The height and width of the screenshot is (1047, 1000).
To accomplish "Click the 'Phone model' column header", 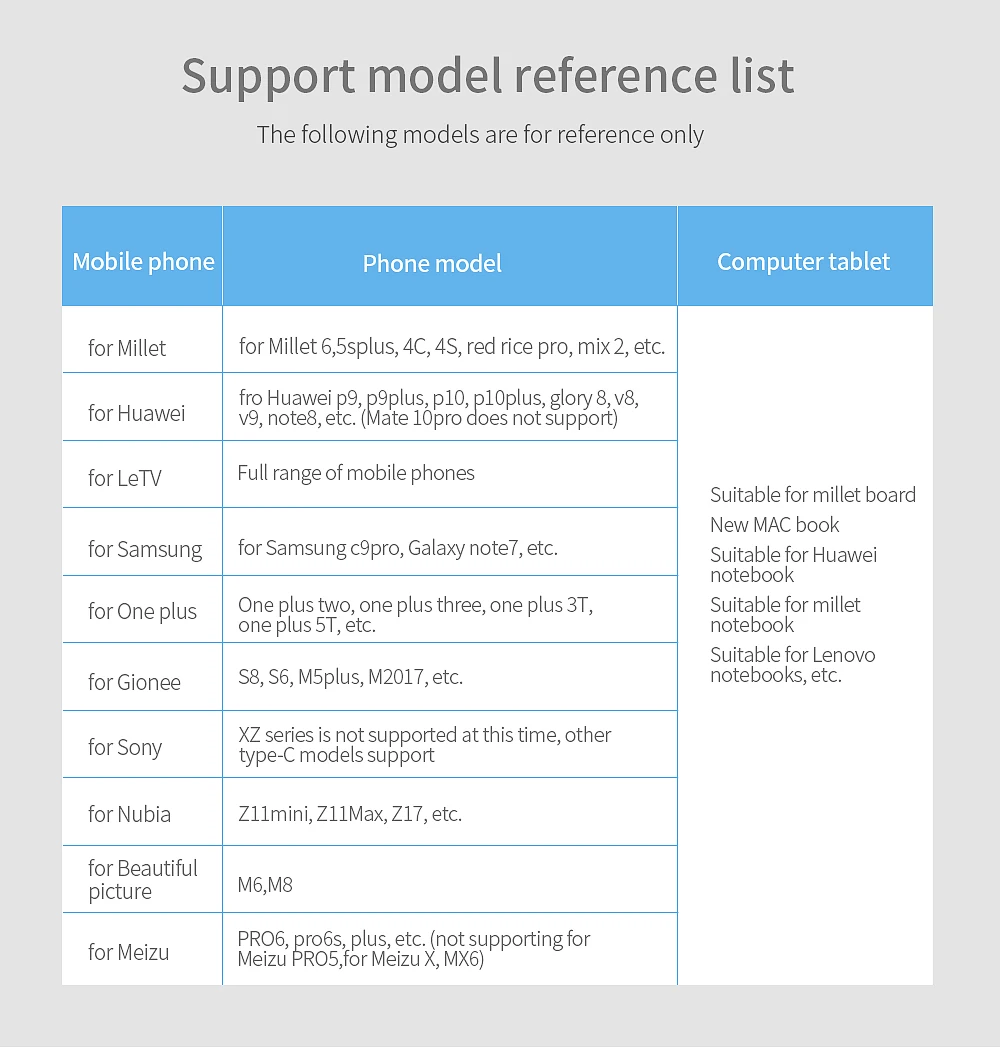I will tap(432, 263).
